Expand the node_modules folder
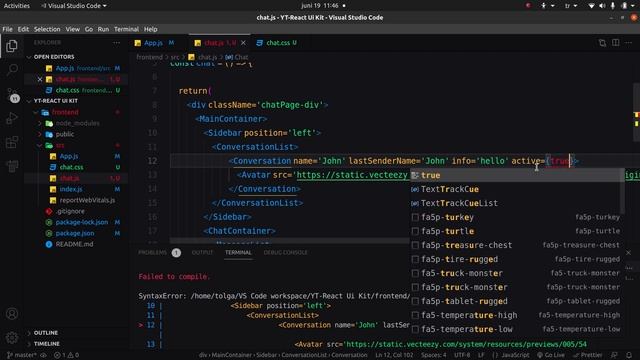The image size is (640, 360). 77,123
